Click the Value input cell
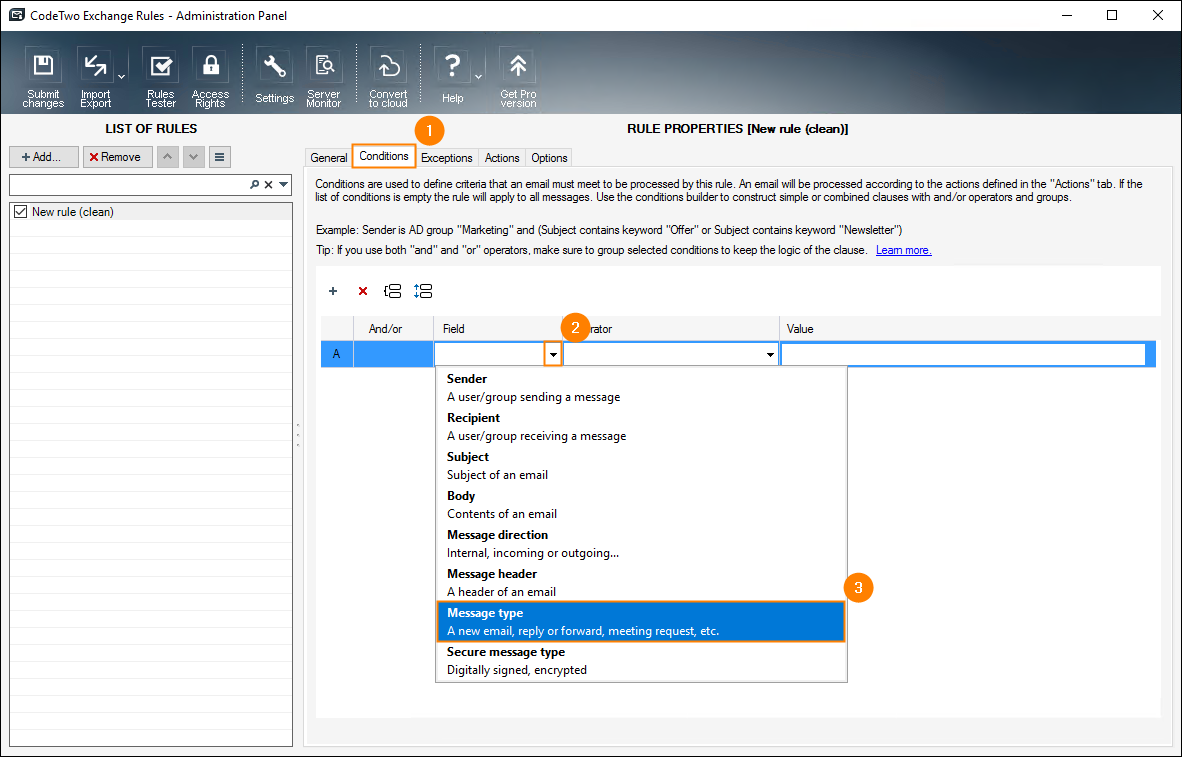Screen dimensions: 1182x757 click(963, 354)
